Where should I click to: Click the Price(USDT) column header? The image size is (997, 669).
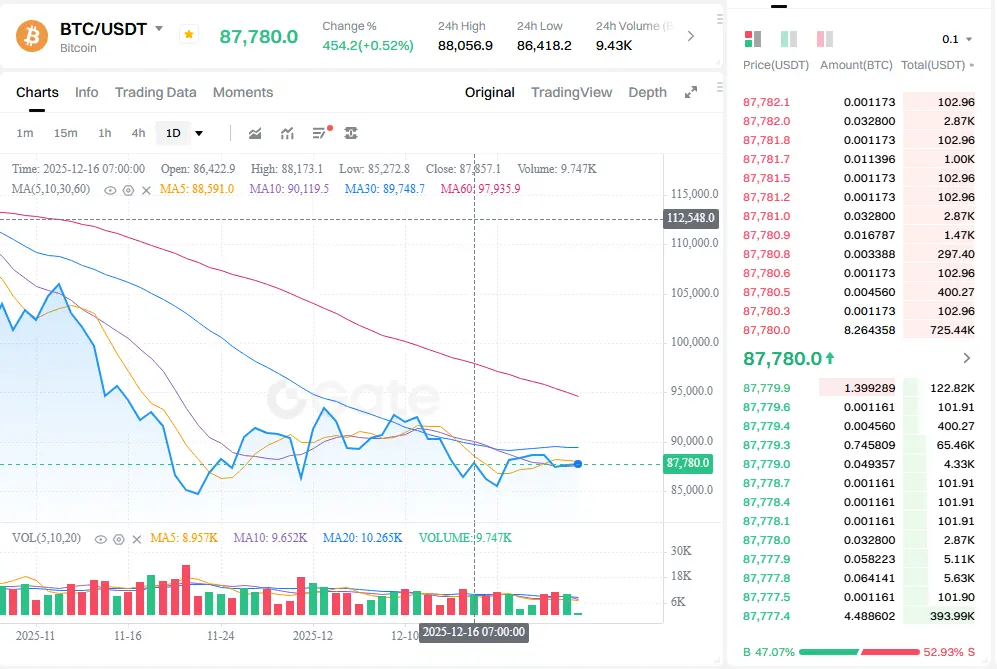[x=776, y=65]
